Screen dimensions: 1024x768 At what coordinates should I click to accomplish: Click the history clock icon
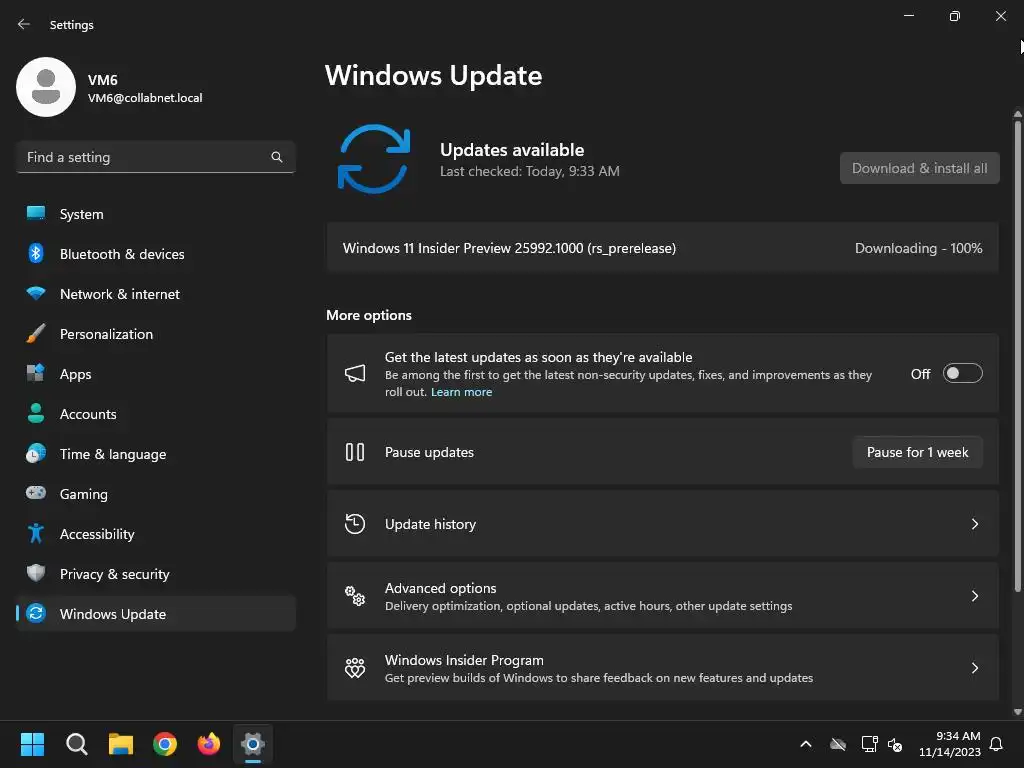[355, 524]
